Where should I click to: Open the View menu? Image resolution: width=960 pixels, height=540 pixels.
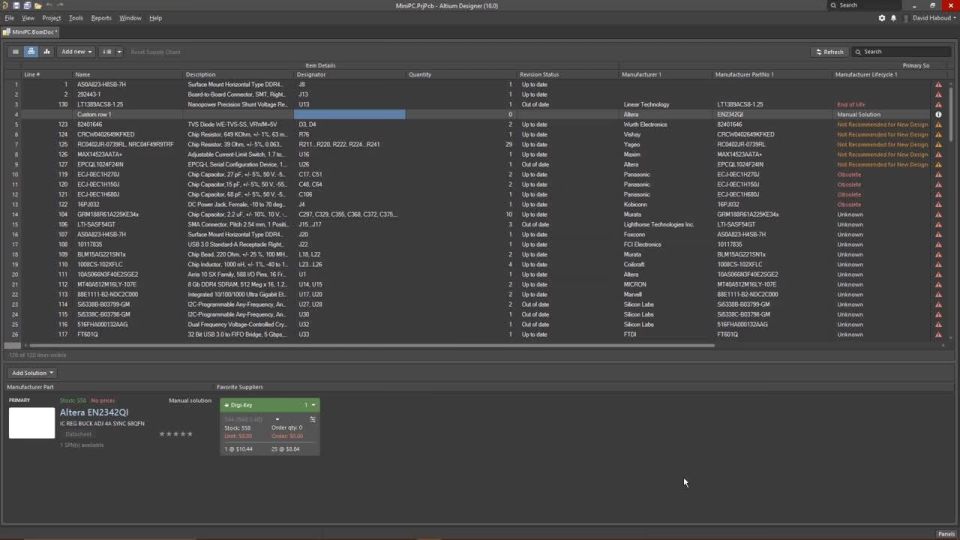[28, 18]
